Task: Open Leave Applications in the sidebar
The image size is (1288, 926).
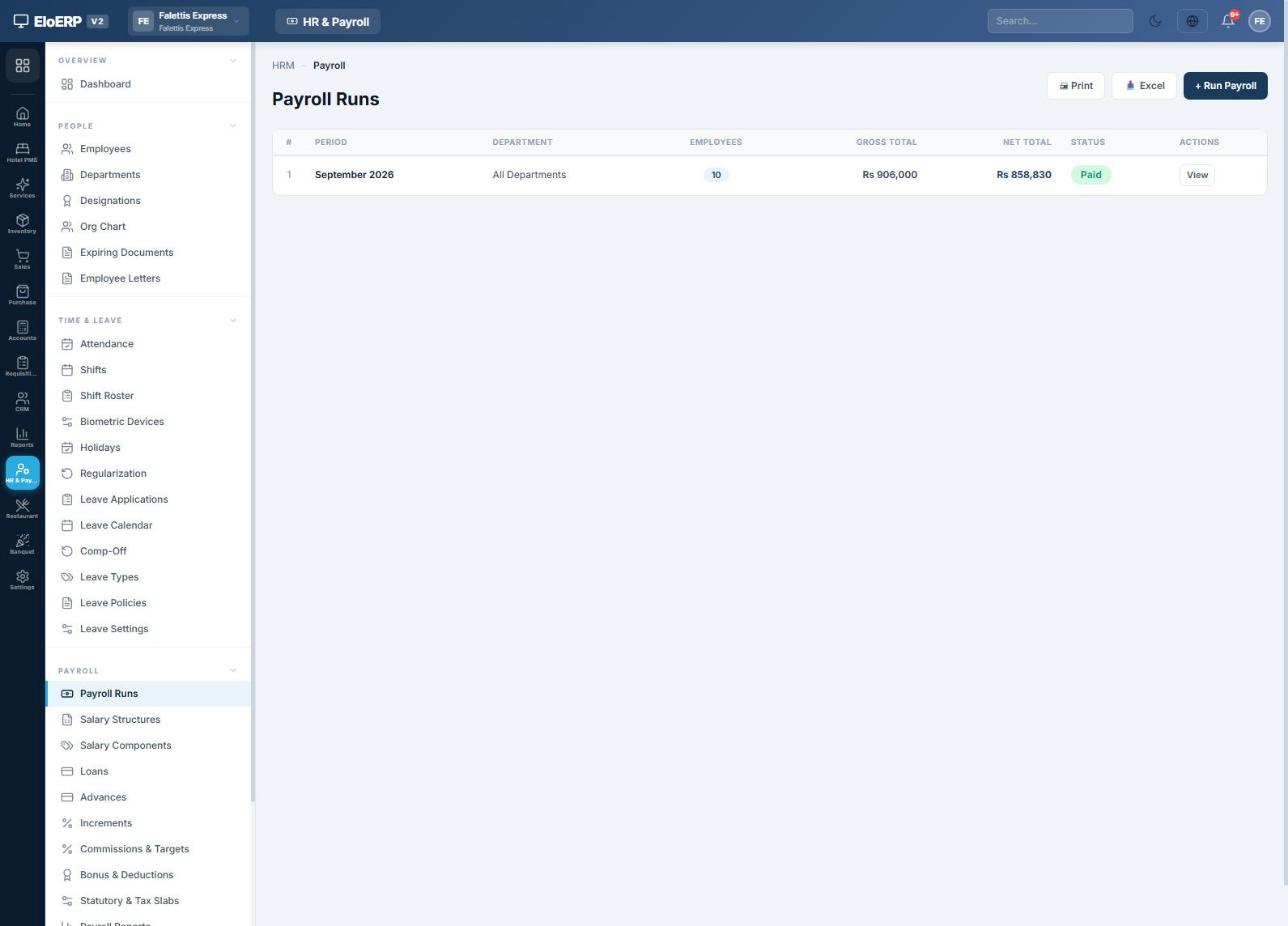Action: [148, 500]
